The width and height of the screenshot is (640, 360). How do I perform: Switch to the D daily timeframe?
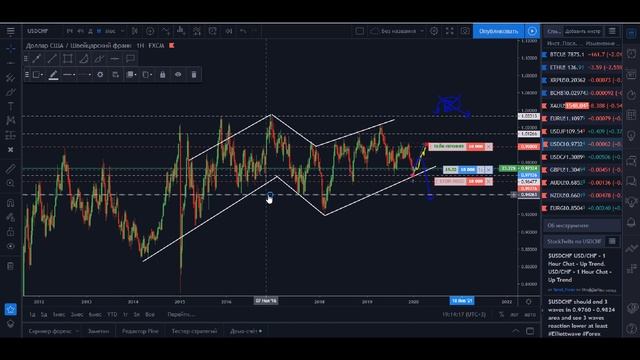(90, 31)
